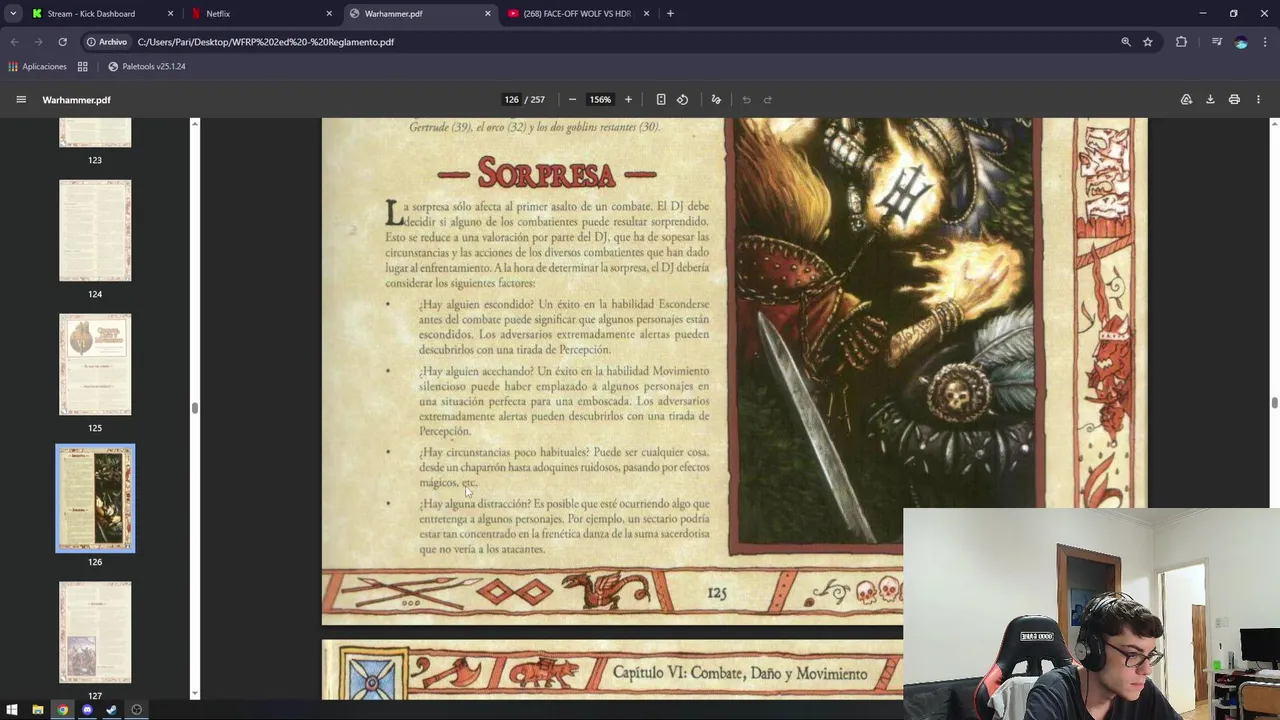1280x720 pixels.
Task: Open the Chrome profile avatar
Action: pos(1241,42)
